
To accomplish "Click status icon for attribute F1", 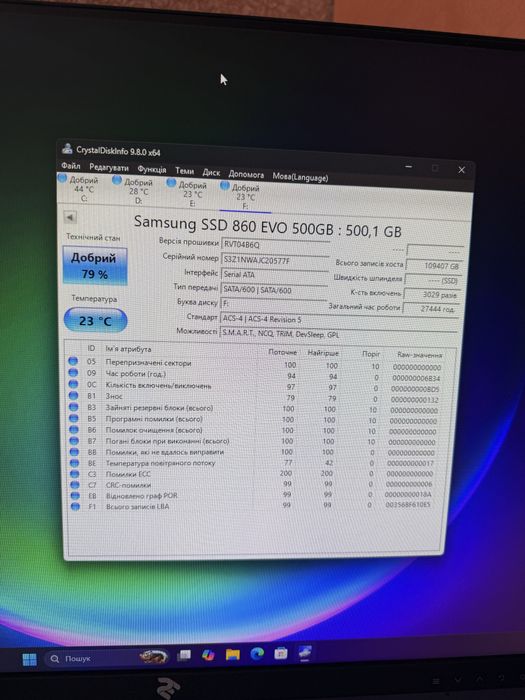I will 75,506.
